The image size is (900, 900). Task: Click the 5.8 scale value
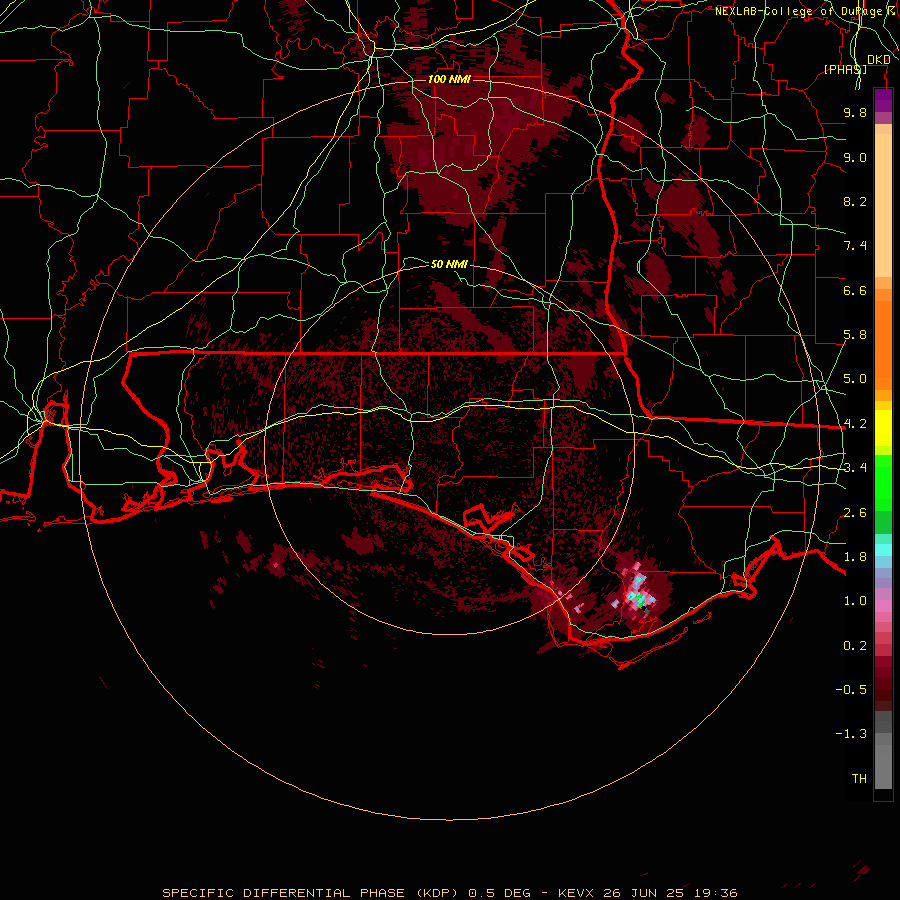click(855, 335)
